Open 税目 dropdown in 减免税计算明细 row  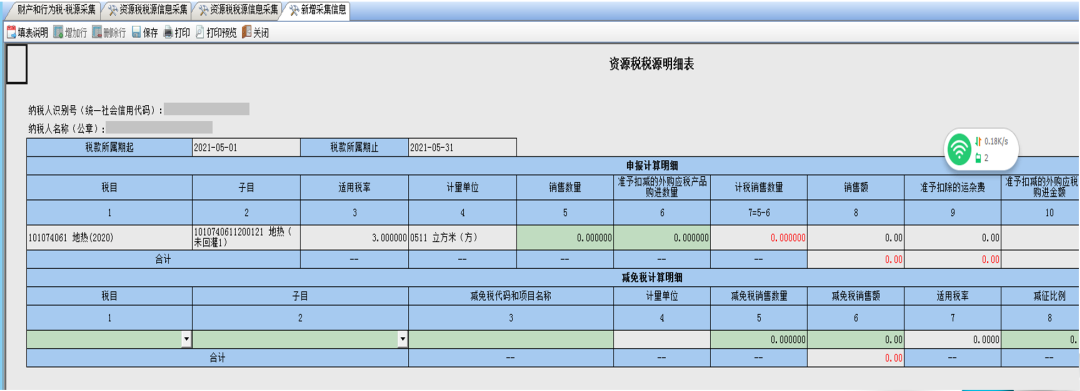pyautogui.click(x=186, y=339)
